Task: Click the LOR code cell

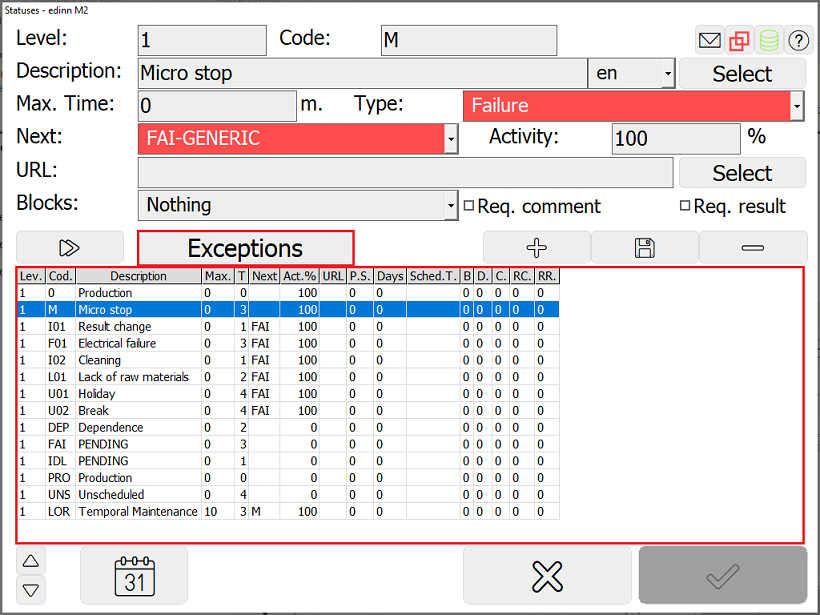Action: (61, 511)
